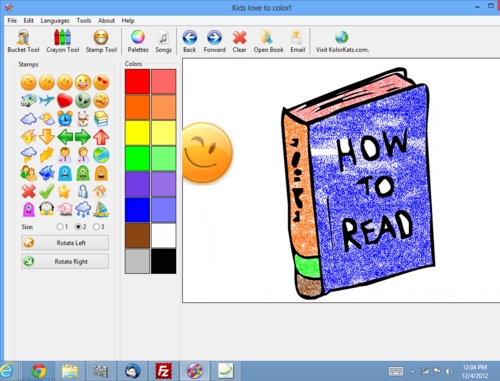The image size is (500, 381).
Task: Click the Rotate Right button
Action: point(65,261)
